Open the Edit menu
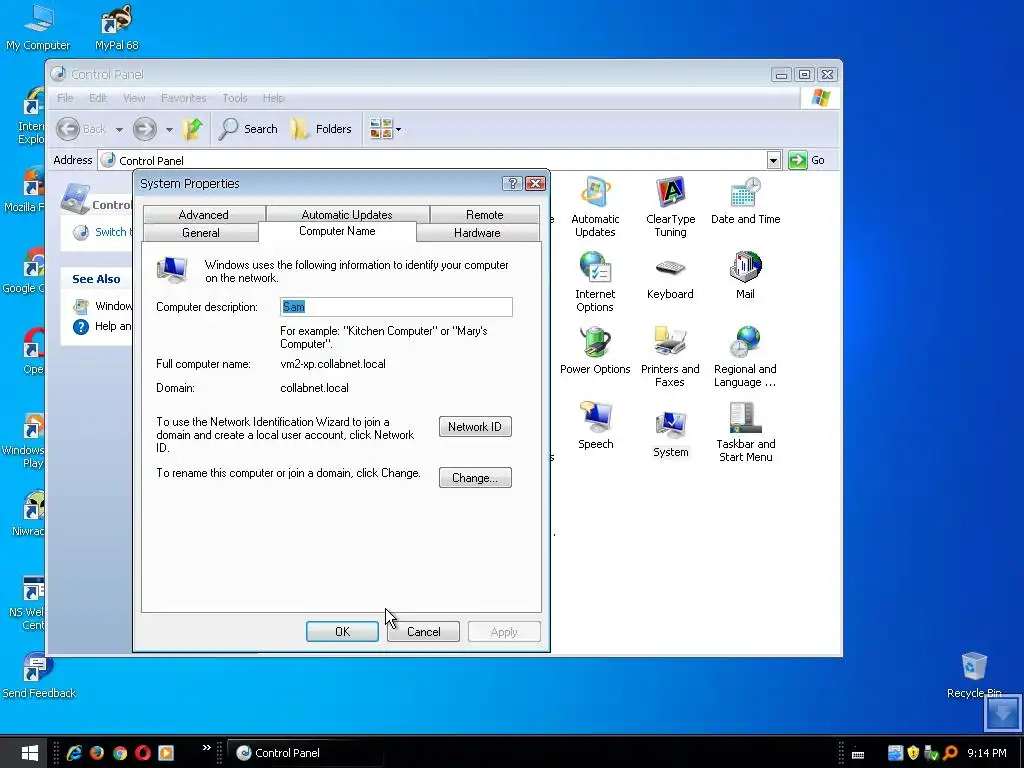1024x768 pixels. 98,98
